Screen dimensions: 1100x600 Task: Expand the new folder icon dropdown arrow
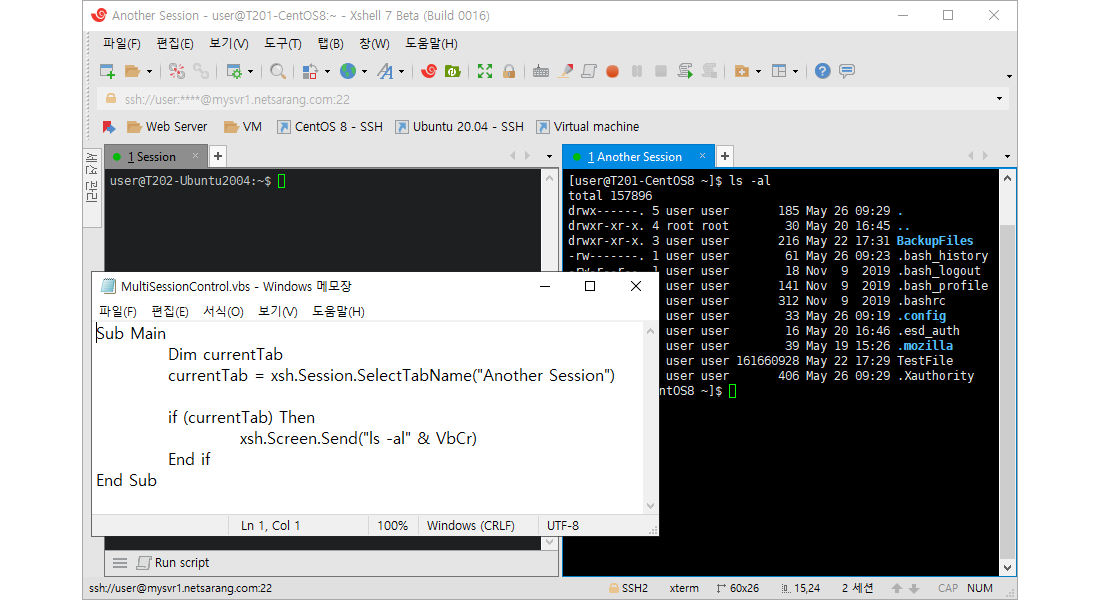coord(758,72)
